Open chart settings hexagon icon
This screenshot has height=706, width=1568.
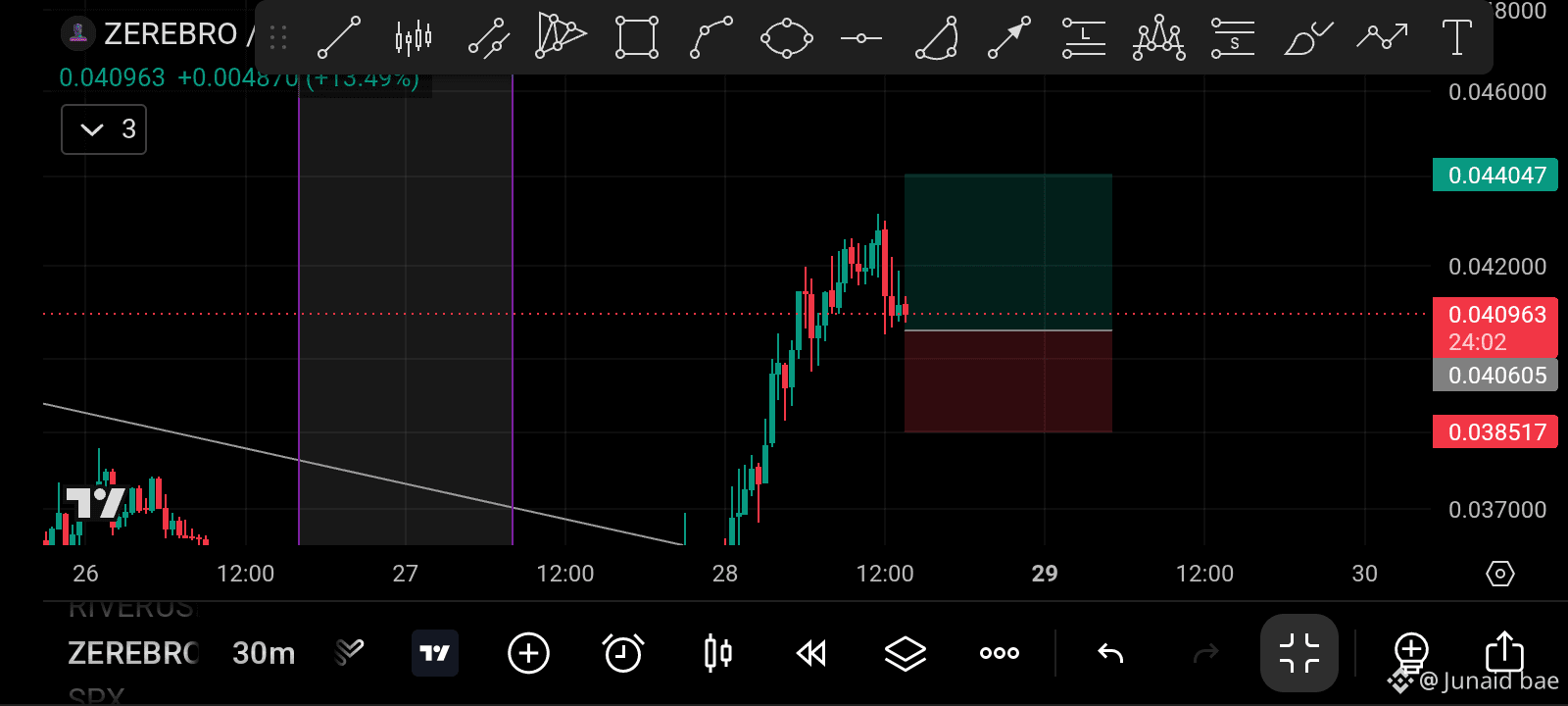pyautogui.click(x=1500, y=574)
